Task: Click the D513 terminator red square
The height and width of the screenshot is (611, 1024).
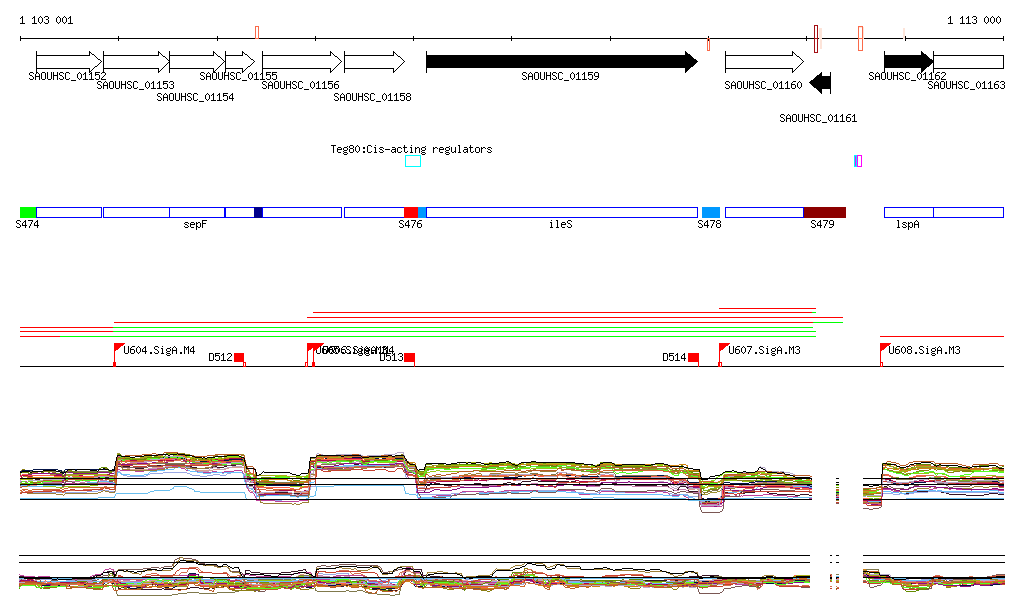Action: (409, 357)
